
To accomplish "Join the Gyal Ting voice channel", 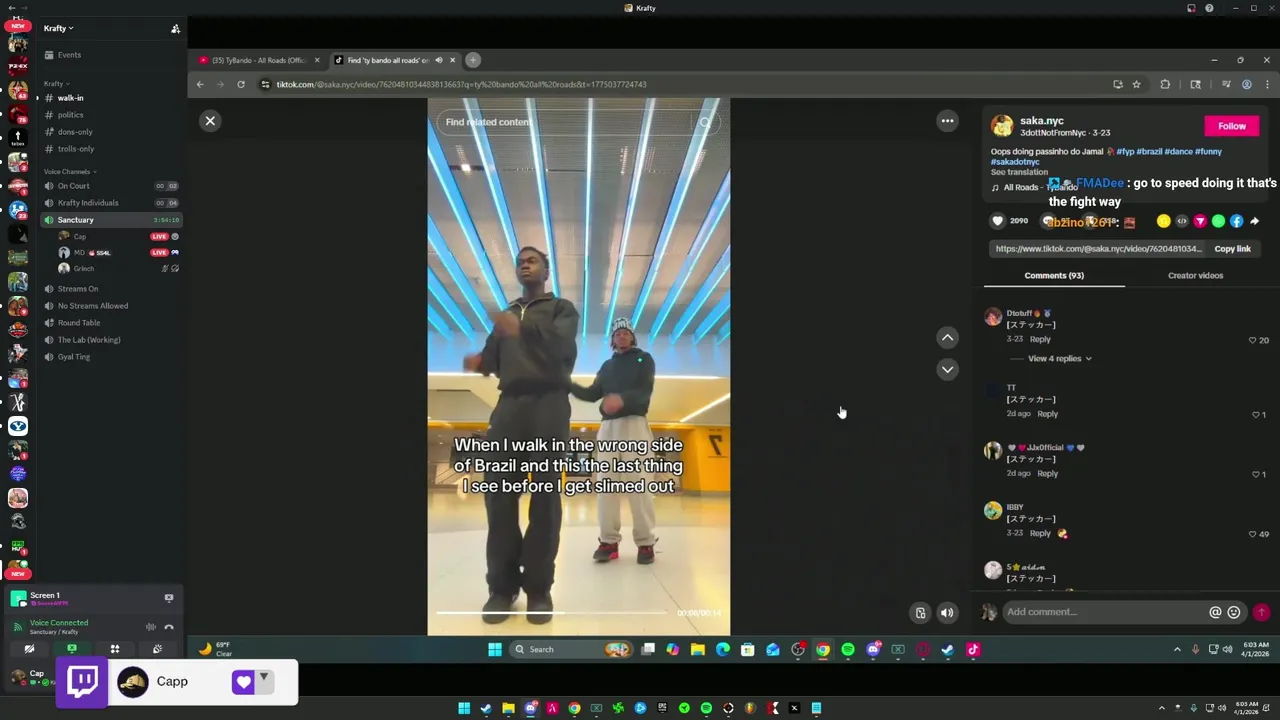I will (x=110, y=357).
